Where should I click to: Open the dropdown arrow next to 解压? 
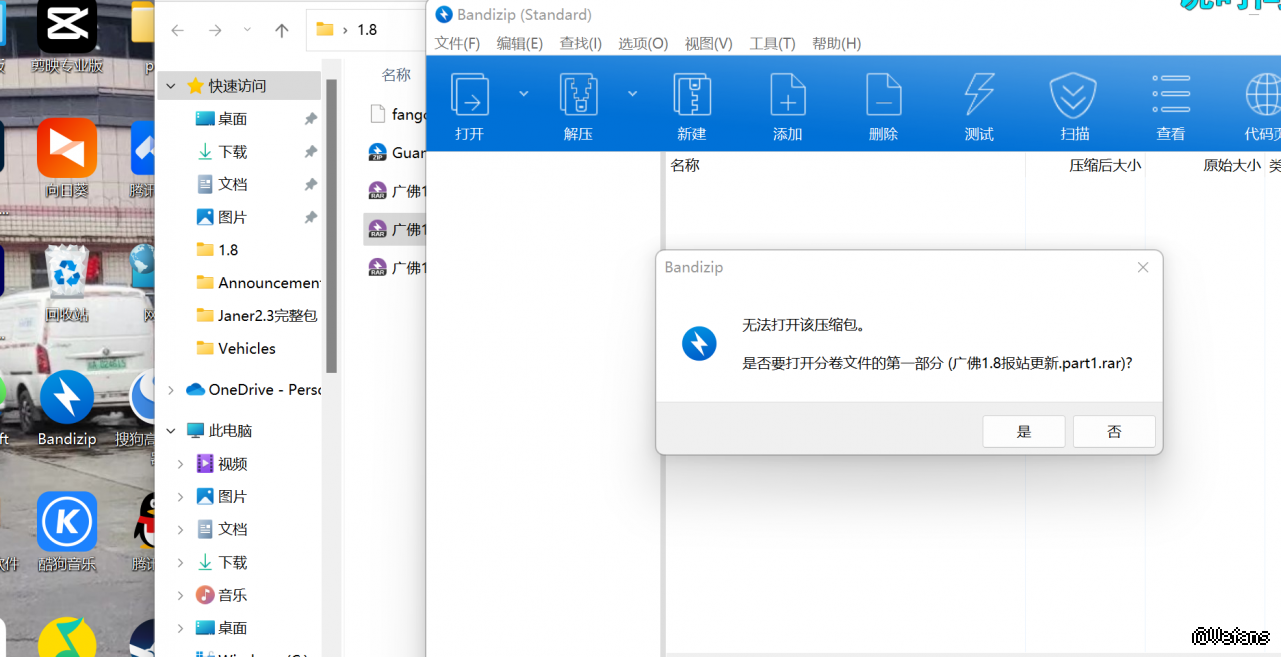632,94
